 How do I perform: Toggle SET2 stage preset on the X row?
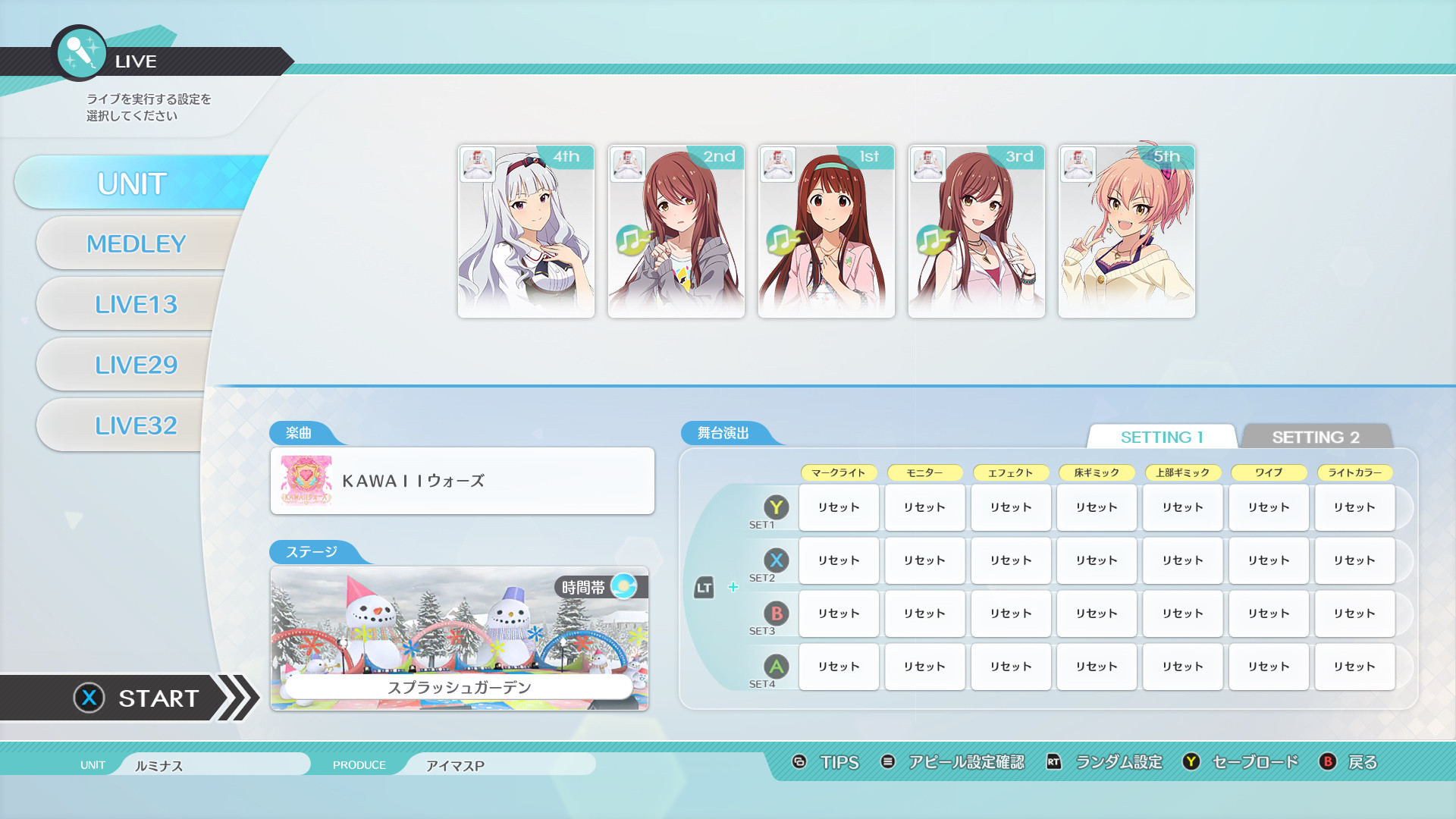[x=776, y=560]
